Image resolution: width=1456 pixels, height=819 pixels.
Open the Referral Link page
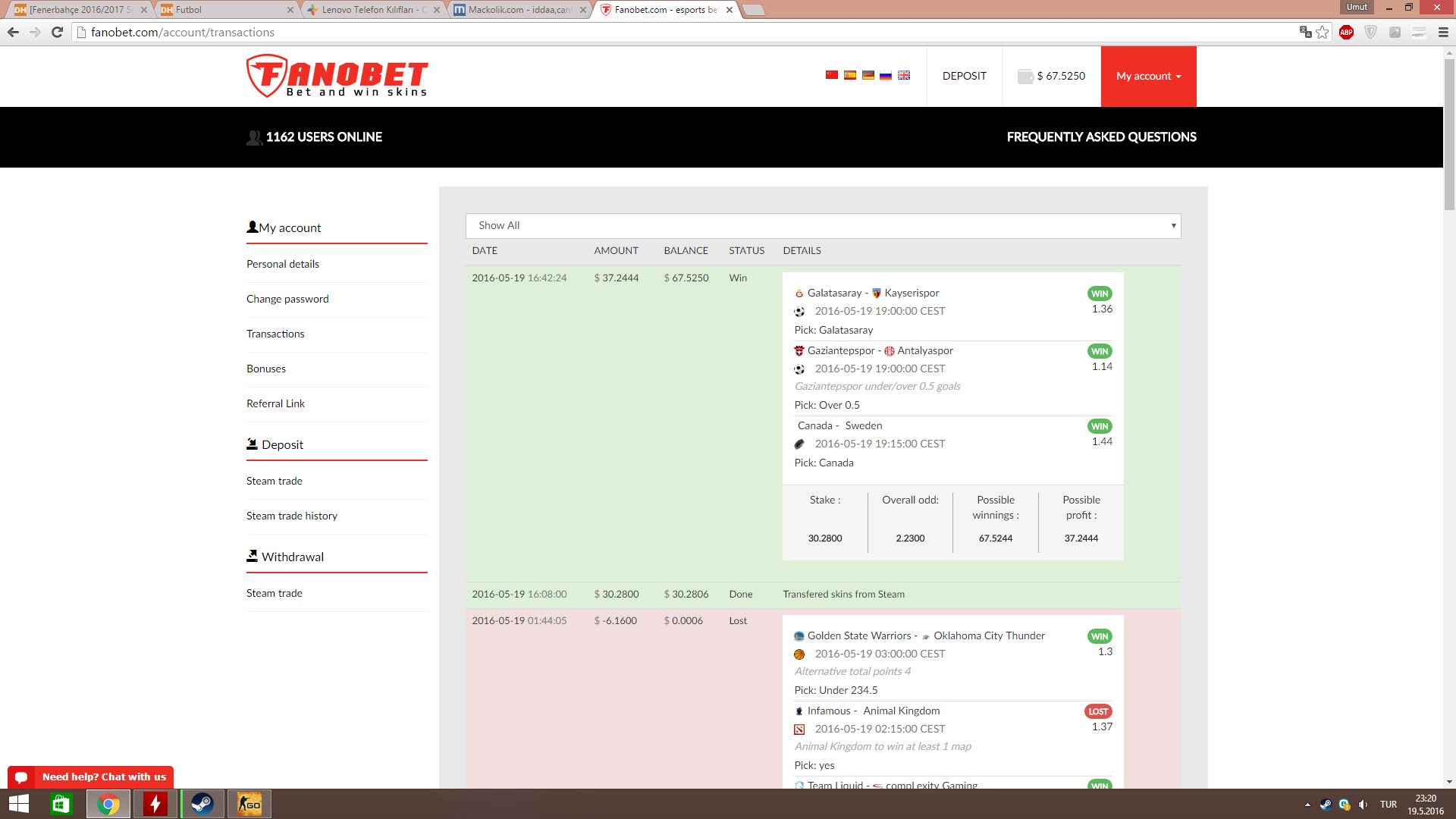click(x=275, y=403)
